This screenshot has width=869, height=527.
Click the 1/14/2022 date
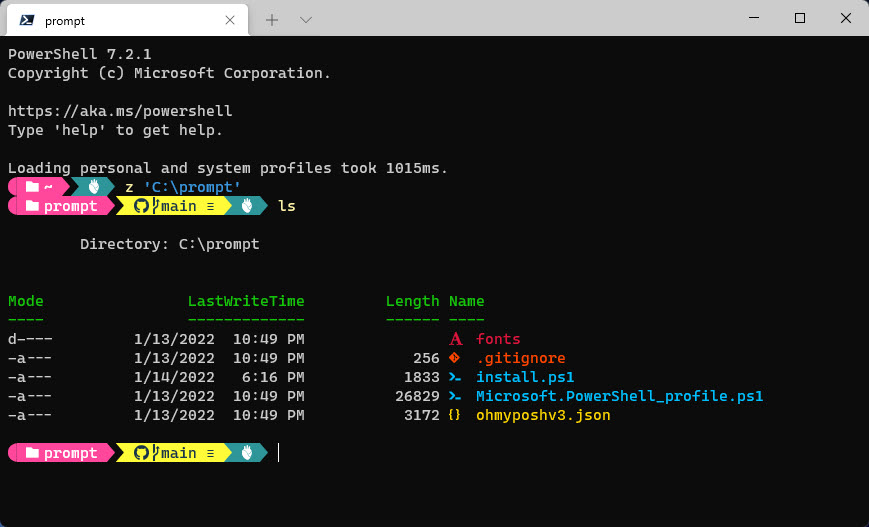tap(174, 377)
